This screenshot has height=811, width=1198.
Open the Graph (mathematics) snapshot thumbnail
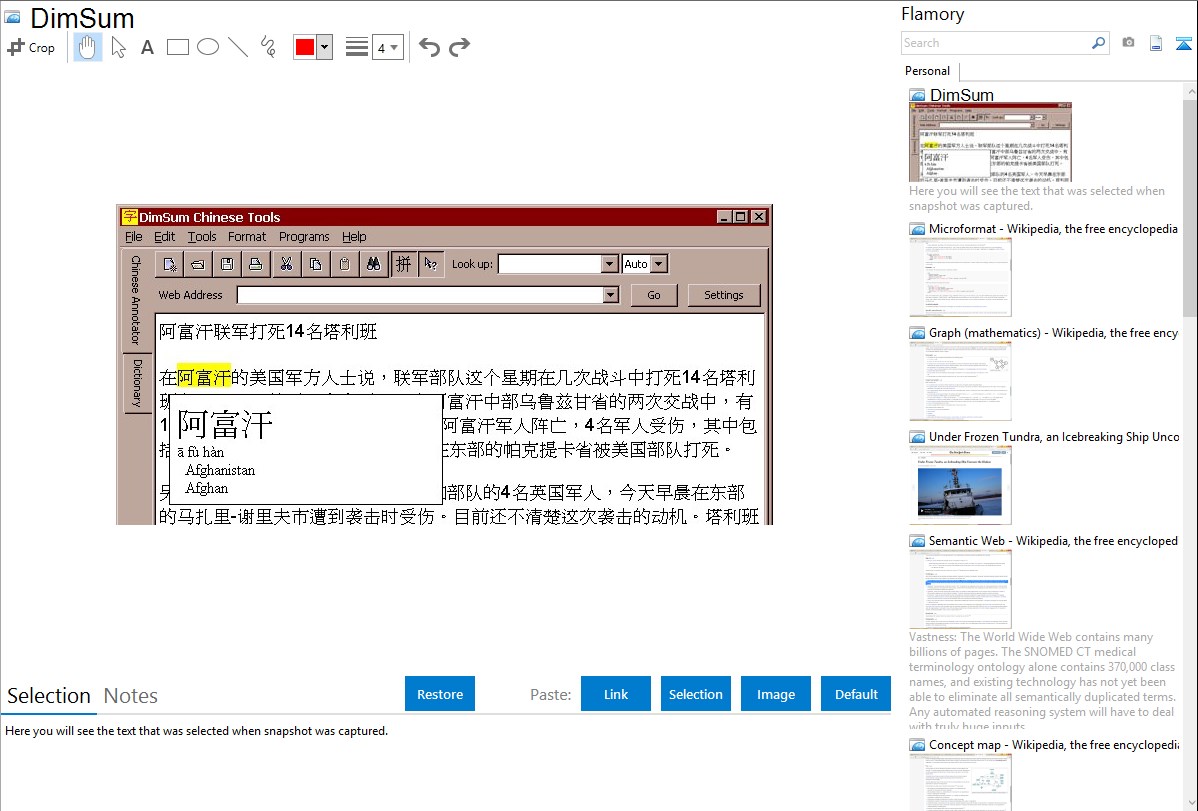960,381
